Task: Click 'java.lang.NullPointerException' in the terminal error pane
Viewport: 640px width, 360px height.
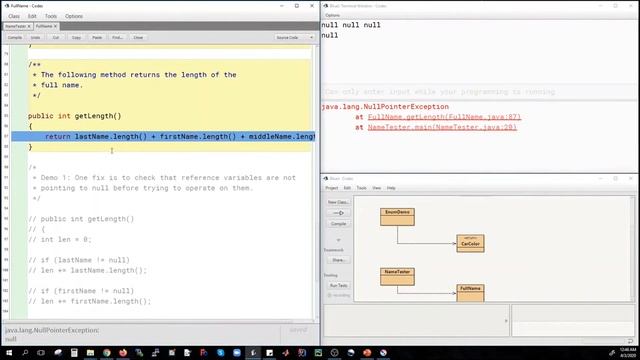Action: pos(385,107)
